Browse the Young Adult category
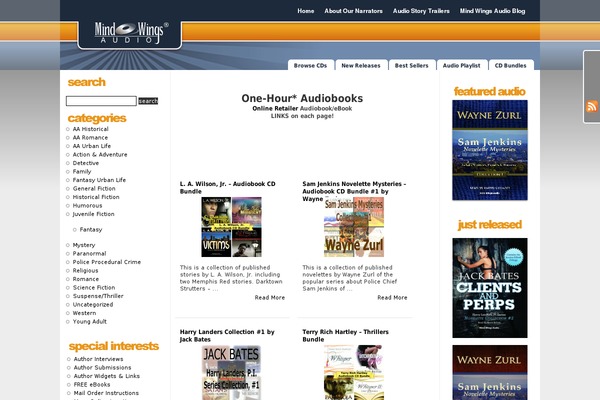This screenshot has height=400, width=600. 90,322
